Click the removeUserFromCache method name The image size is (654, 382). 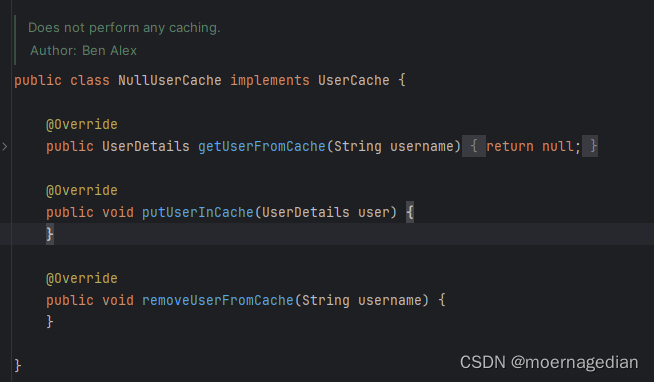click(x=218, y=300)
